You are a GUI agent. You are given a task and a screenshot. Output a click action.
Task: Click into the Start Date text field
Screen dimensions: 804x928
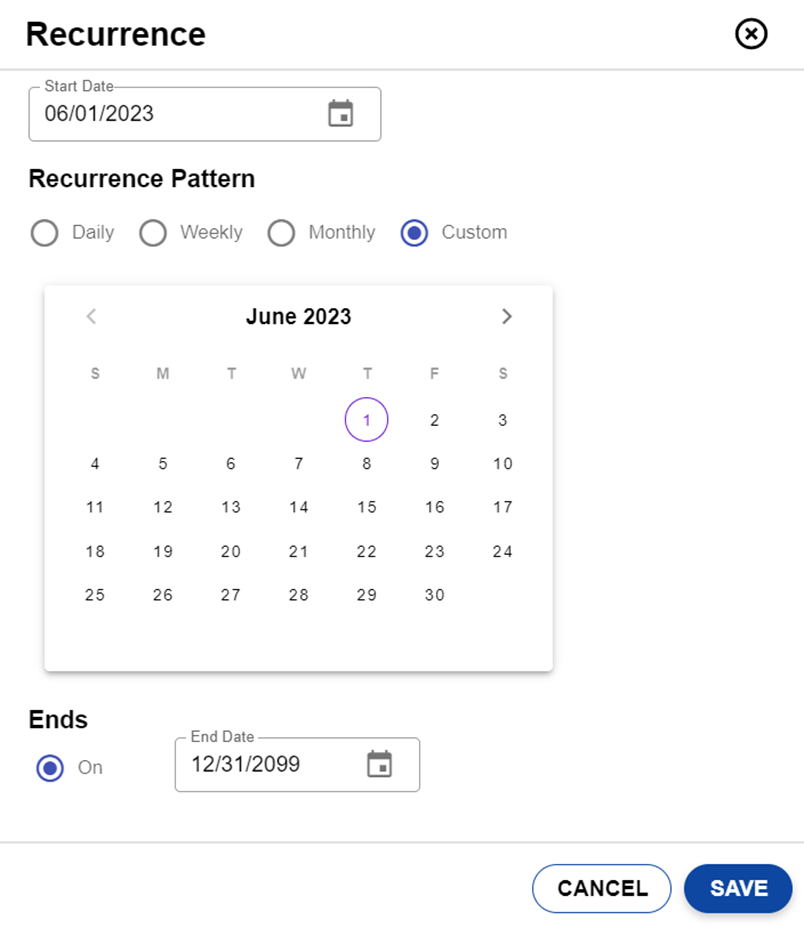click(x=170, y=114)
